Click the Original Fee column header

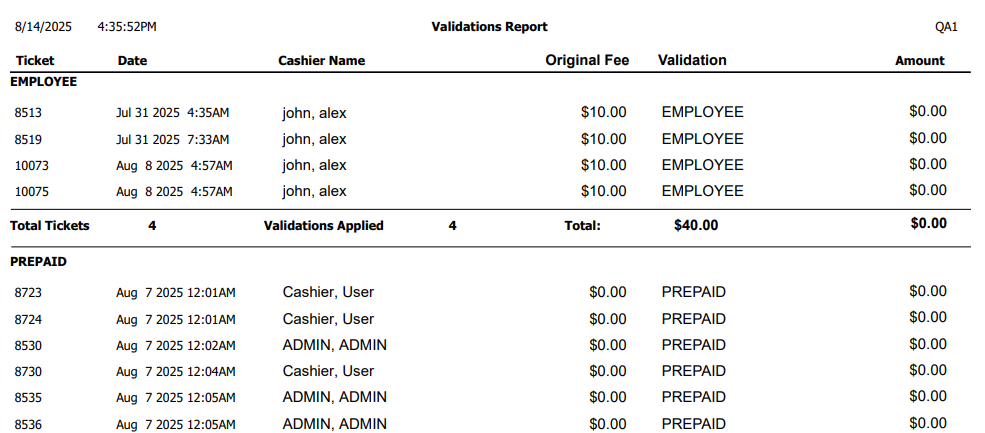[586, 60]
